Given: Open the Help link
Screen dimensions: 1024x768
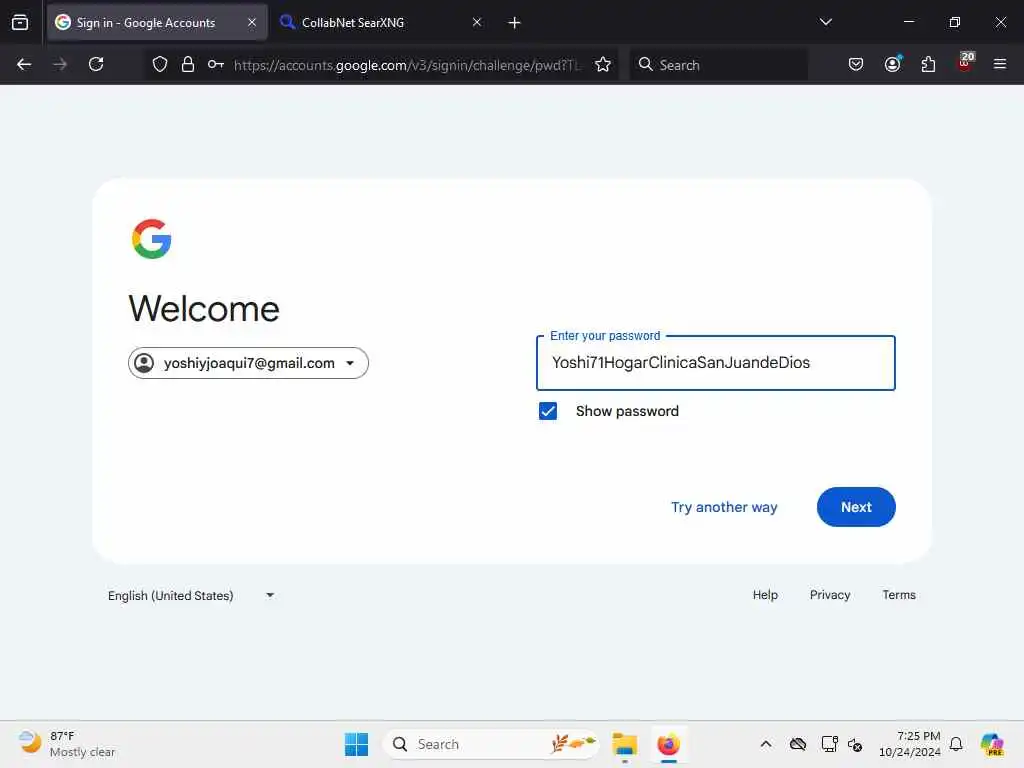Looking at the screenshot, I should point(765,595).
